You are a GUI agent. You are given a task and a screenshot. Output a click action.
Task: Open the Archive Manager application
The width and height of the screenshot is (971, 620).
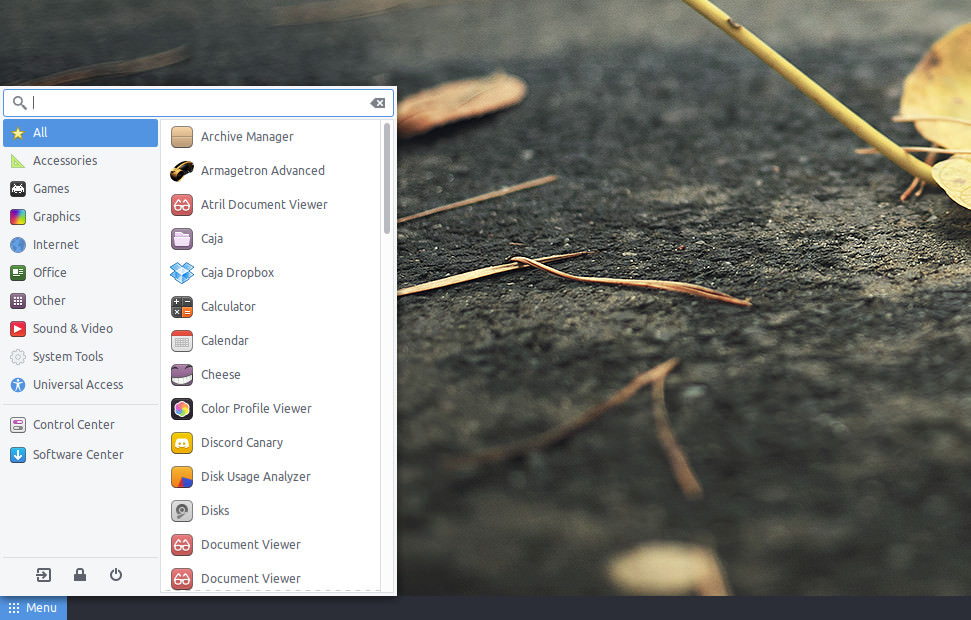click(271, 137)
